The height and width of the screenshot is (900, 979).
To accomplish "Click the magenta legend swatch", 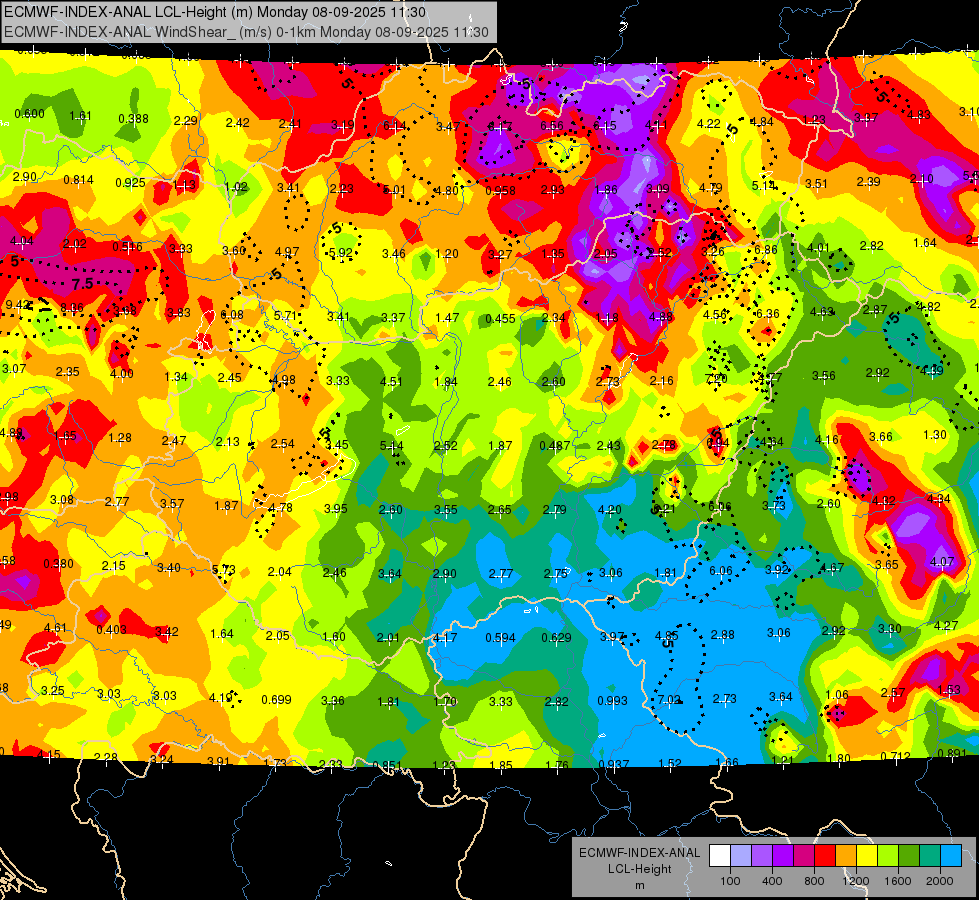I will pos(804,856).
